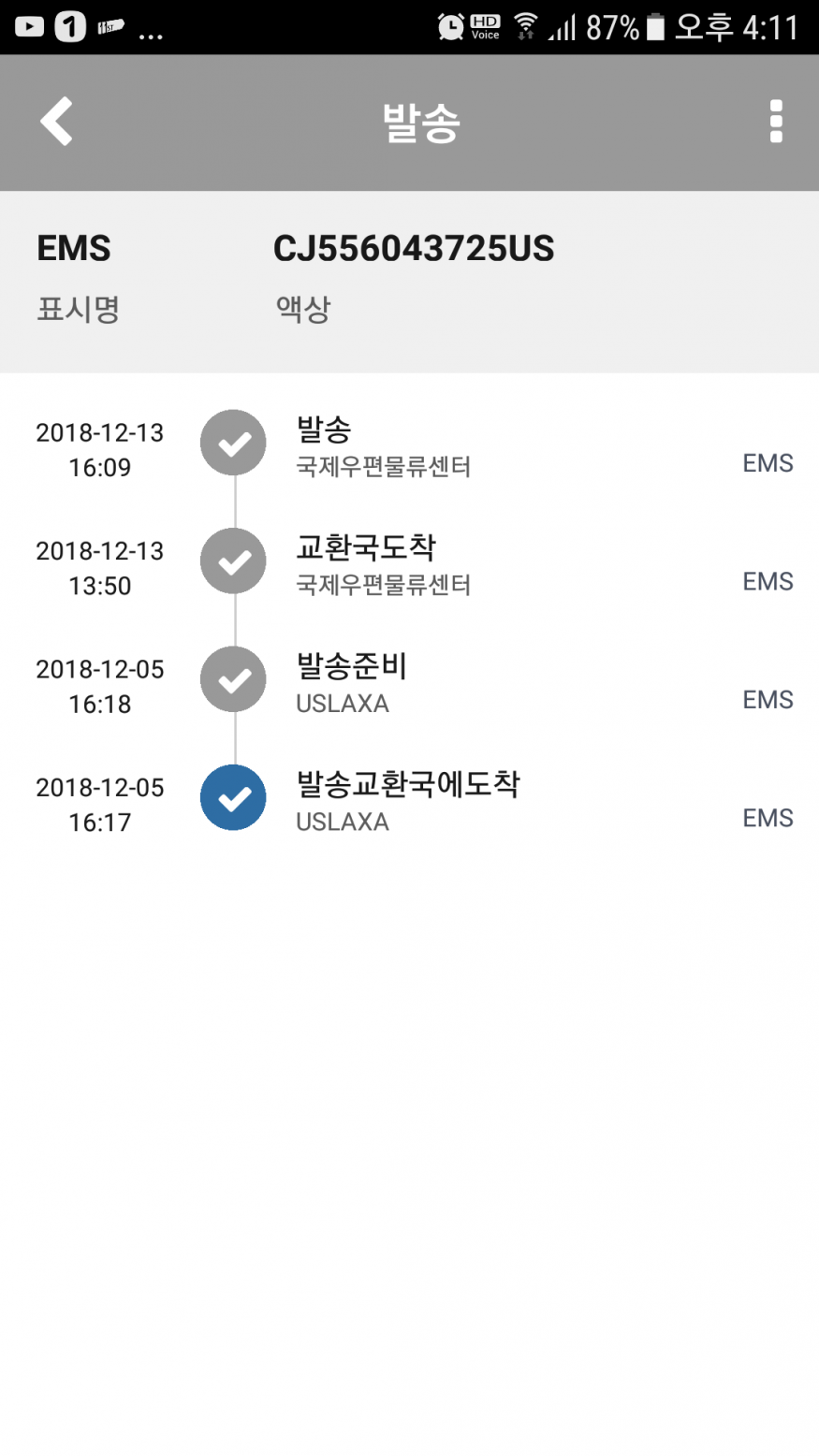Image resolution: width=819 pixels, height=1456 pixels.
Task: Tap the 발송 header title
Action: pyautogui.click(x=420, y=123)
